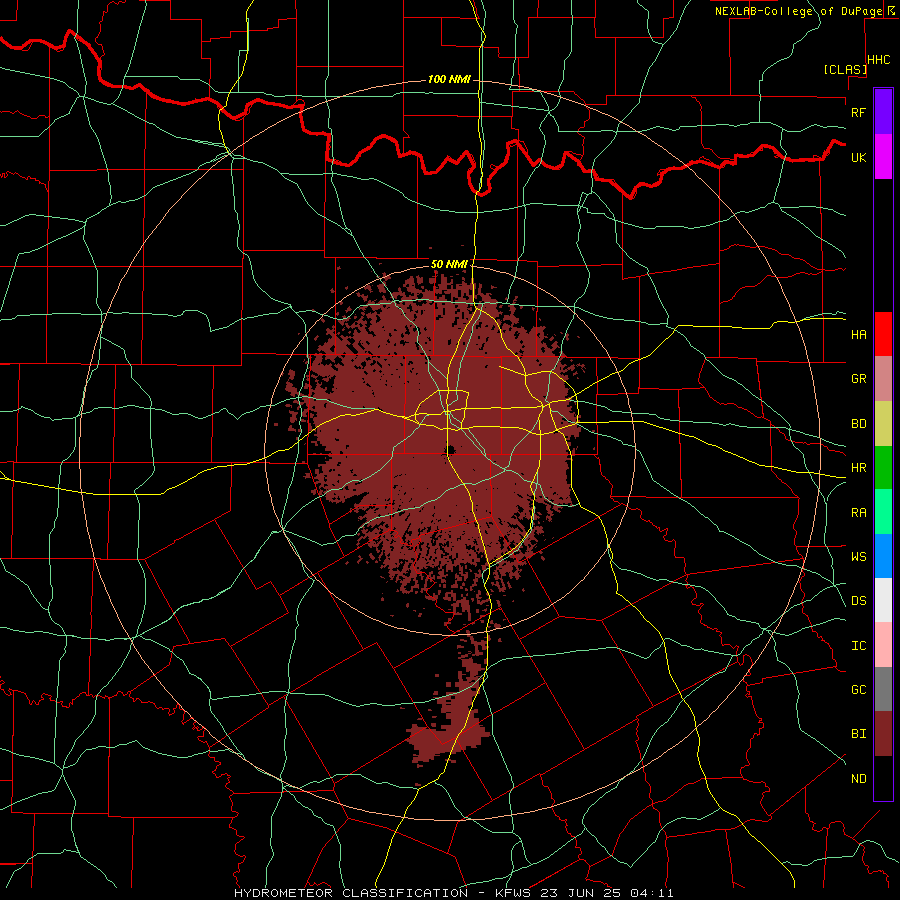900x900 pixels.
Task: Click the DS legend label
Action: pos(858,600)
